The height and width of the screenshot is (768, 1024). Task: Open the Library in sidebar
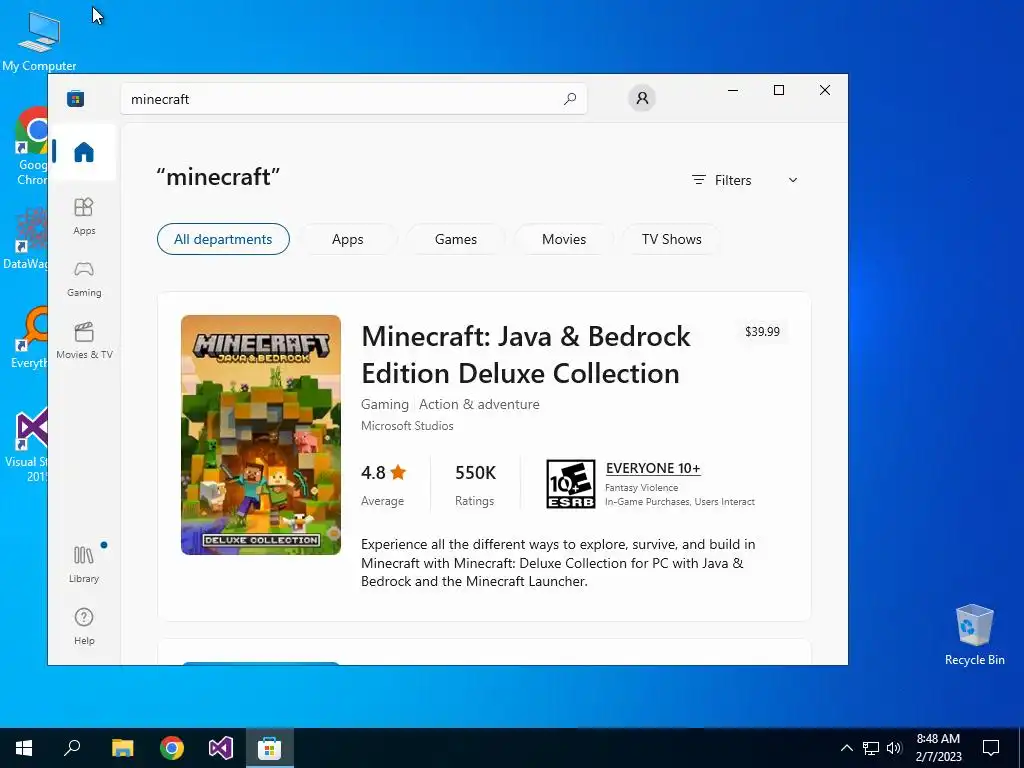(x=84, y=565)
